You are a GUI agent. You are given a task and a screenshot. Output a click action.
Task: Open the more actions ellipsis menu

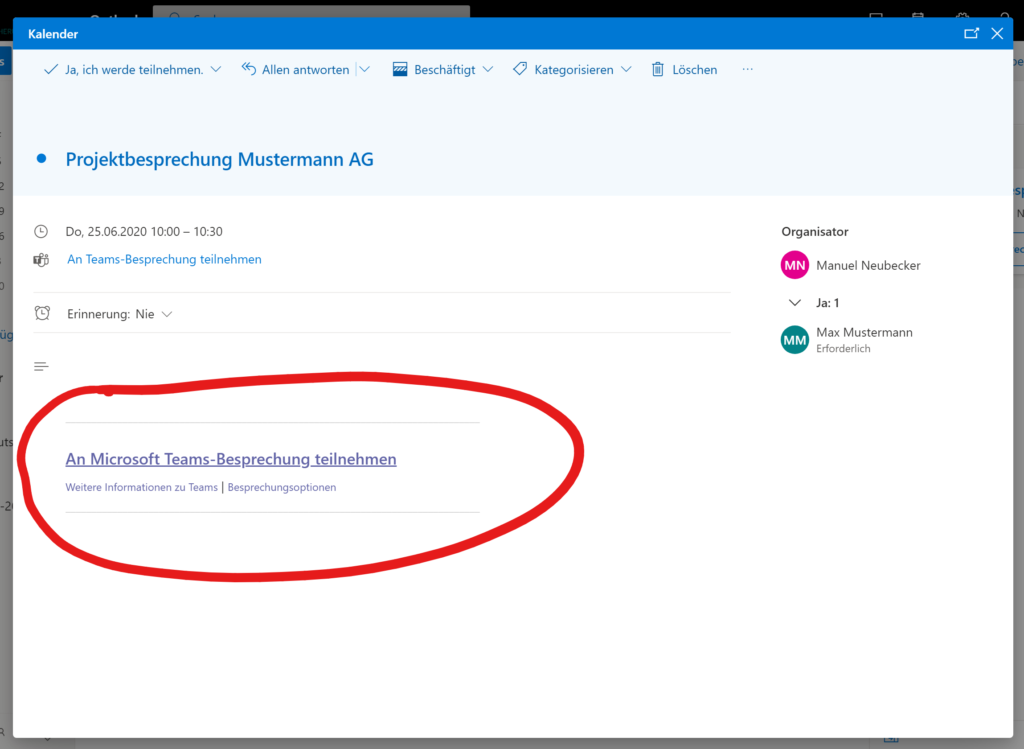(x=748, y=69)
